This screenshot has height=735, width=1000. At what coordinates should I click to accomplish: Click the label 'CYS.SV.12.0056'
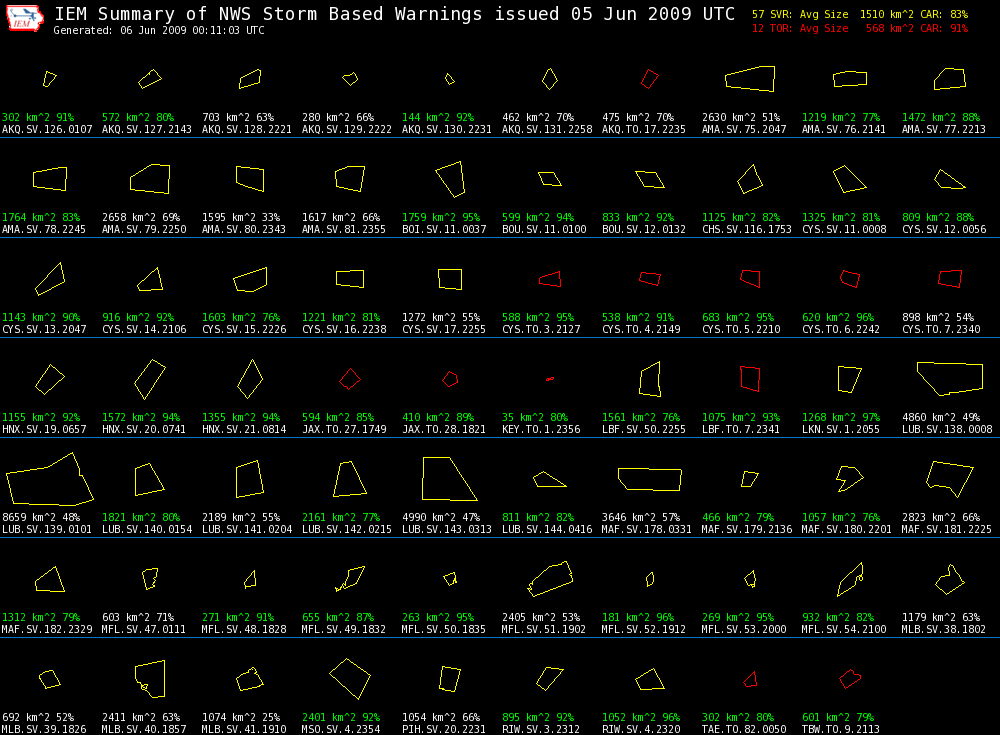(944, 230)
